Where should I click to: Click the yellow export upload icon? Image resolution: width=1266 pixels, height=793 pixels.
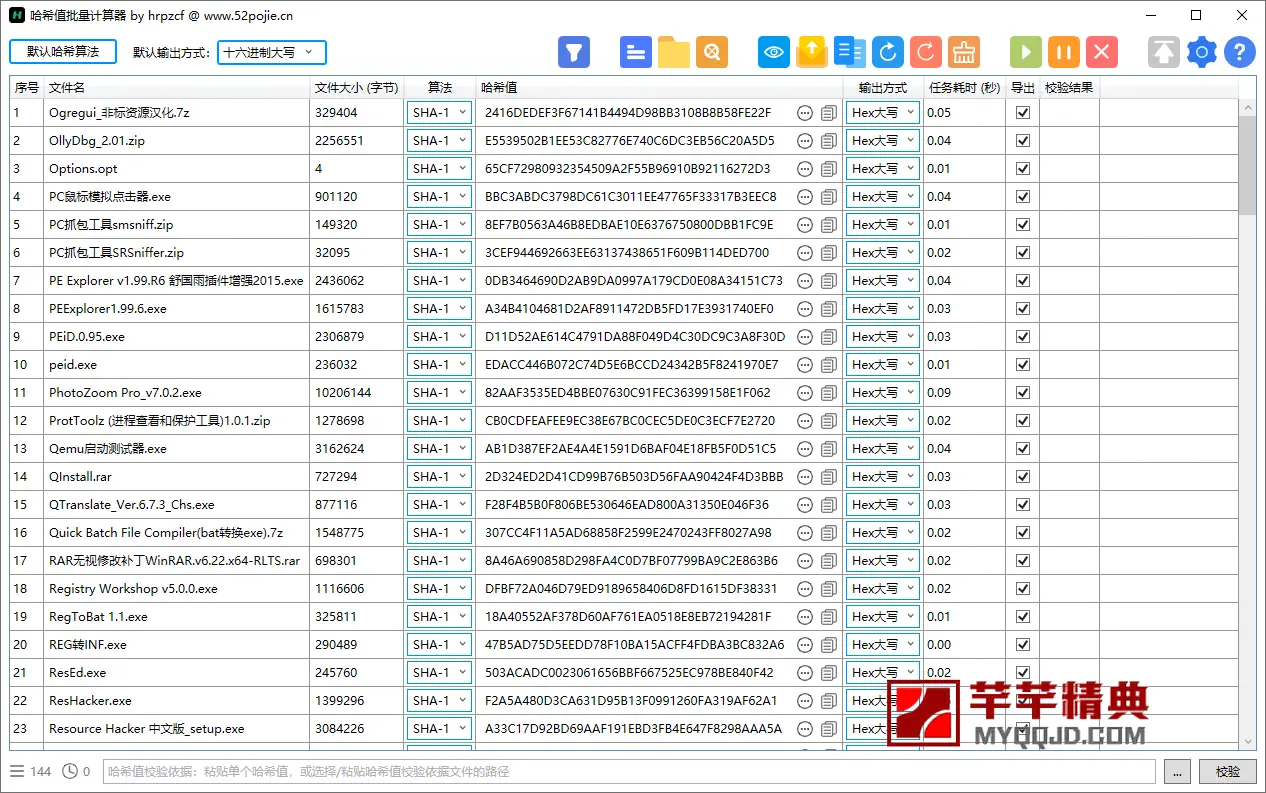coord(812,52)
